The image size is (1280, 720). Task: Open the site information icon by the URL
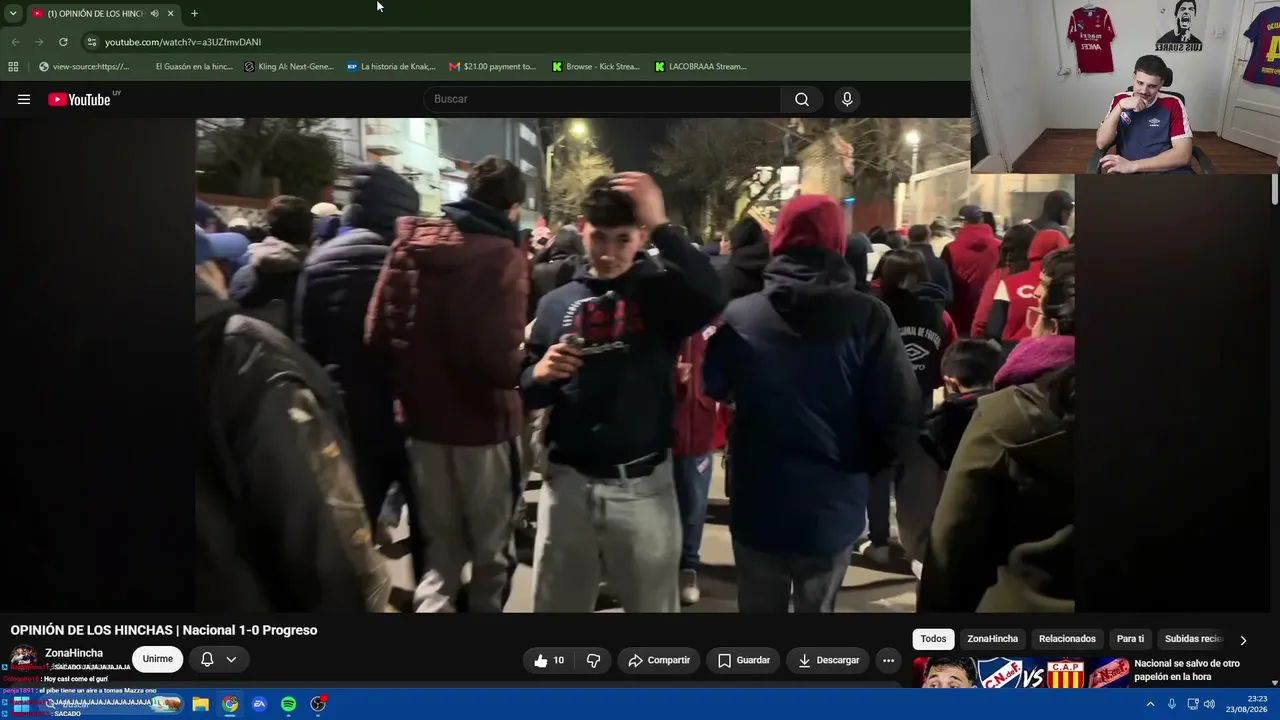[x=92, y=42]
